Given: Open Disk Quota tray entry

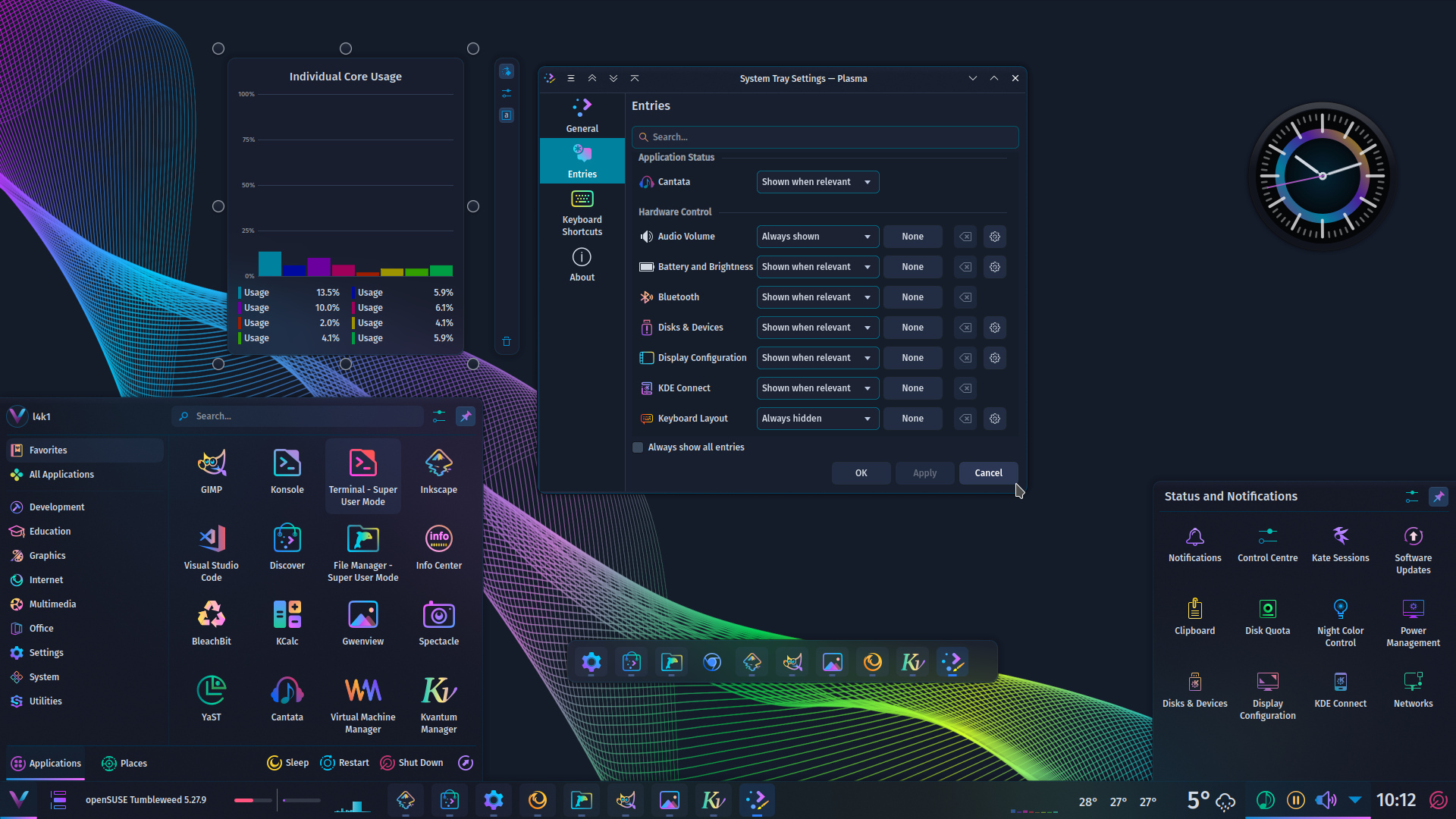Looking at the screenshot, I should point(1268,617).
